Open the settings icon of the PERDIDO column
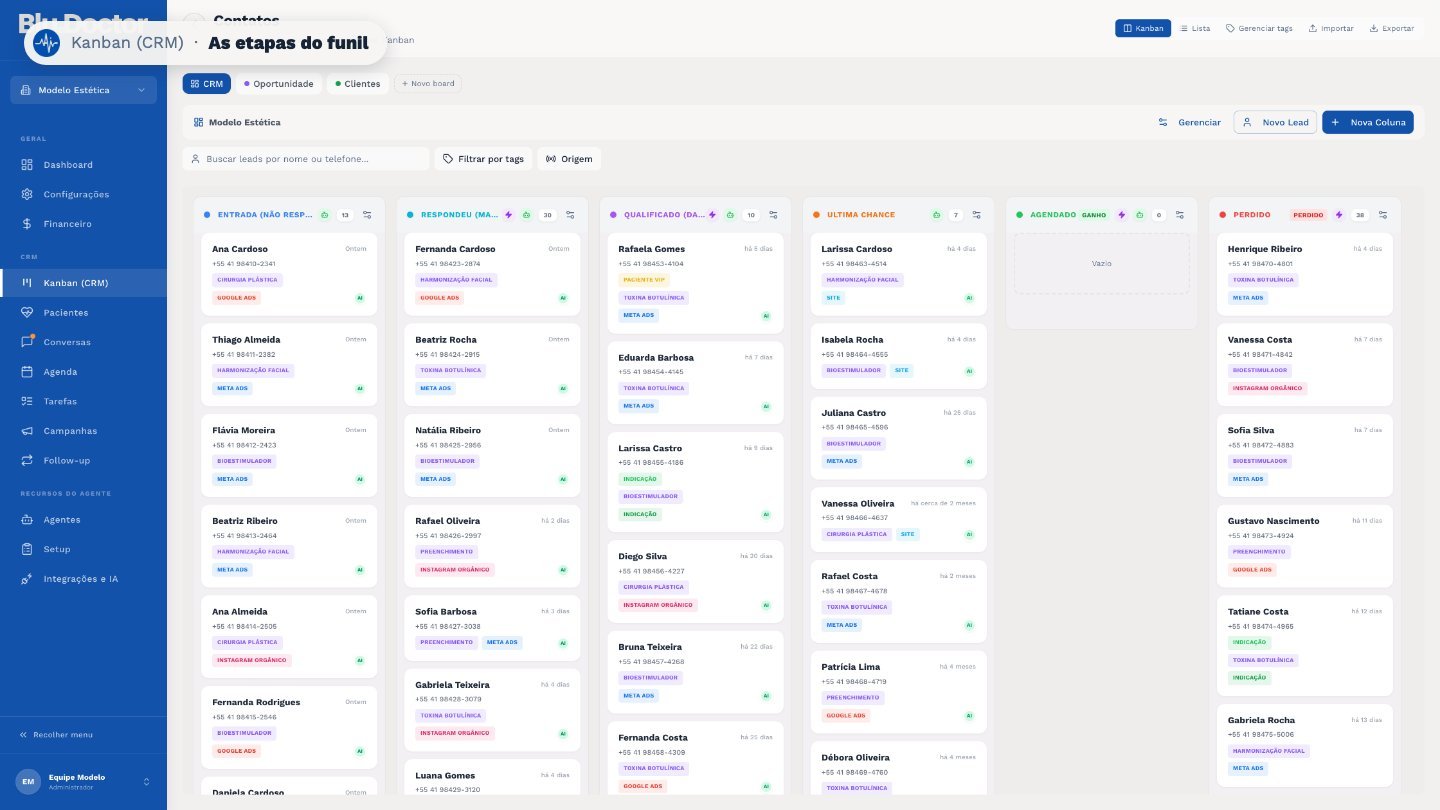 (x=1383, y=215)
